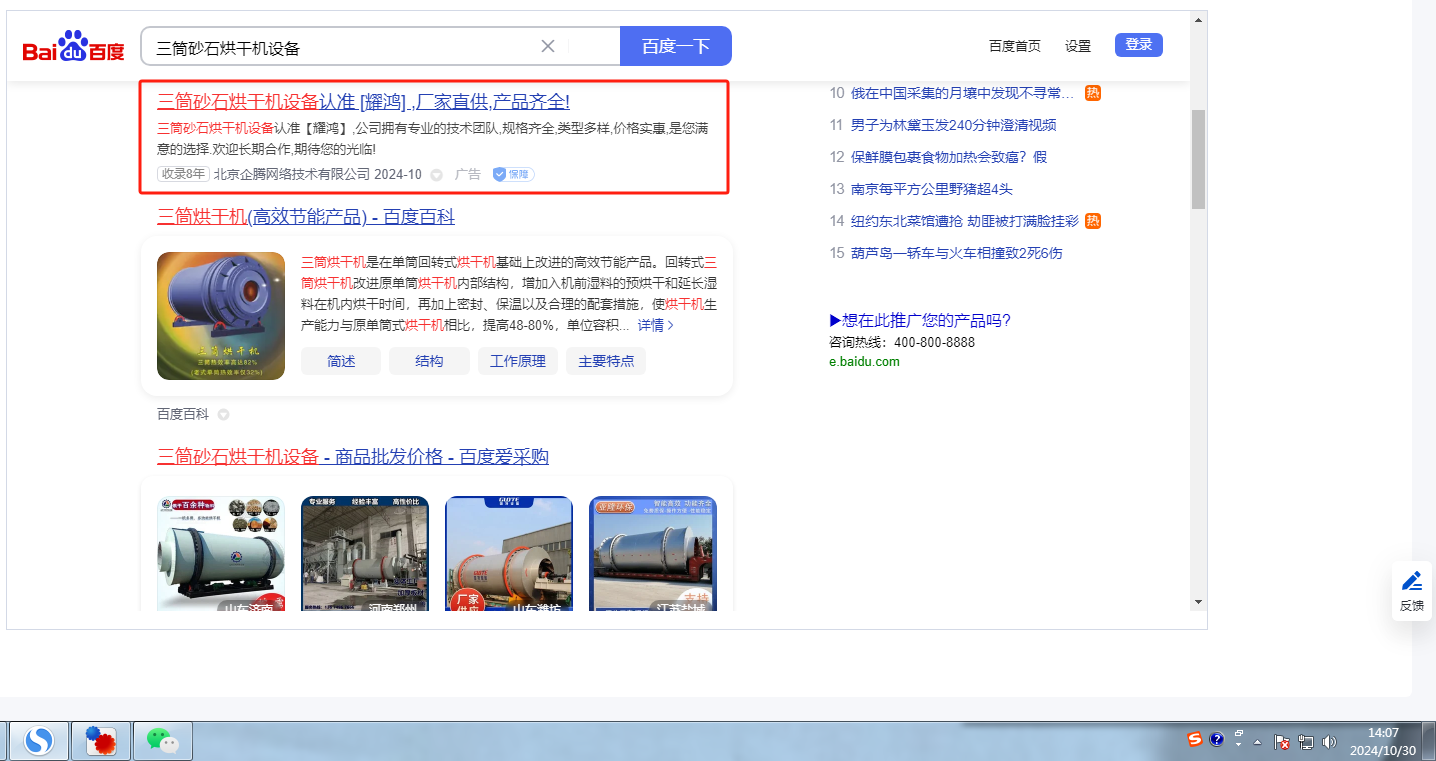Click the volume speaker tray icon
The image size is (1436, 761).
coord(1329,741)
